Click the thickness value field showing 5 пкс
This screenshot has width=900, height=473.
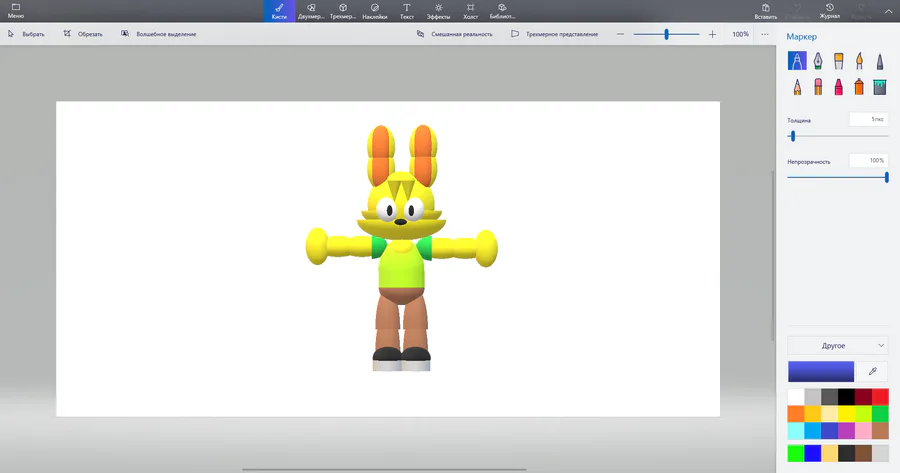pos(869,119)
